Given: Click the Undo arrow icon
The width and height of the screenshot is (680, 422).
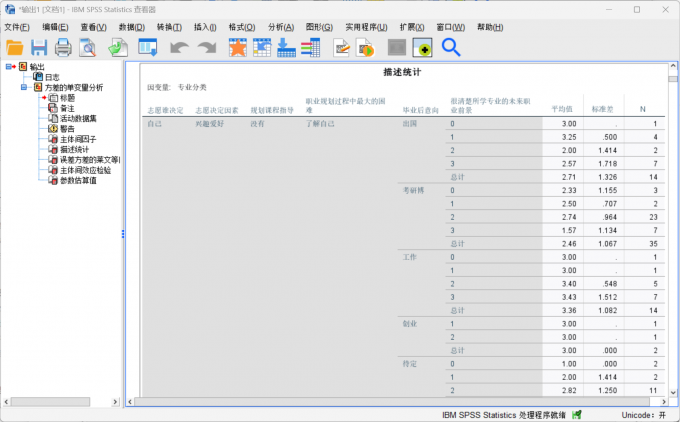Looking at the screenshot, I should 179,47.
